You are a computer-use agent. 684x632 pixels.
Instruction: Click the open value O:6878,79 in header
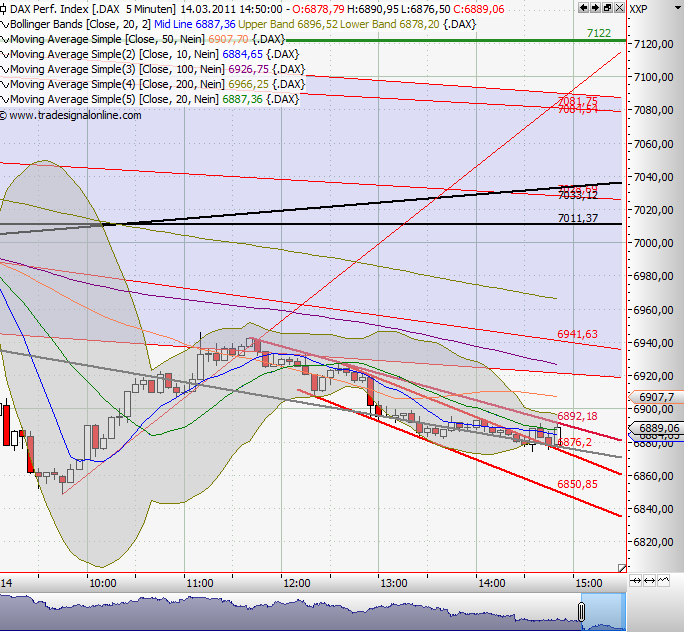click(x=318, y=9)
